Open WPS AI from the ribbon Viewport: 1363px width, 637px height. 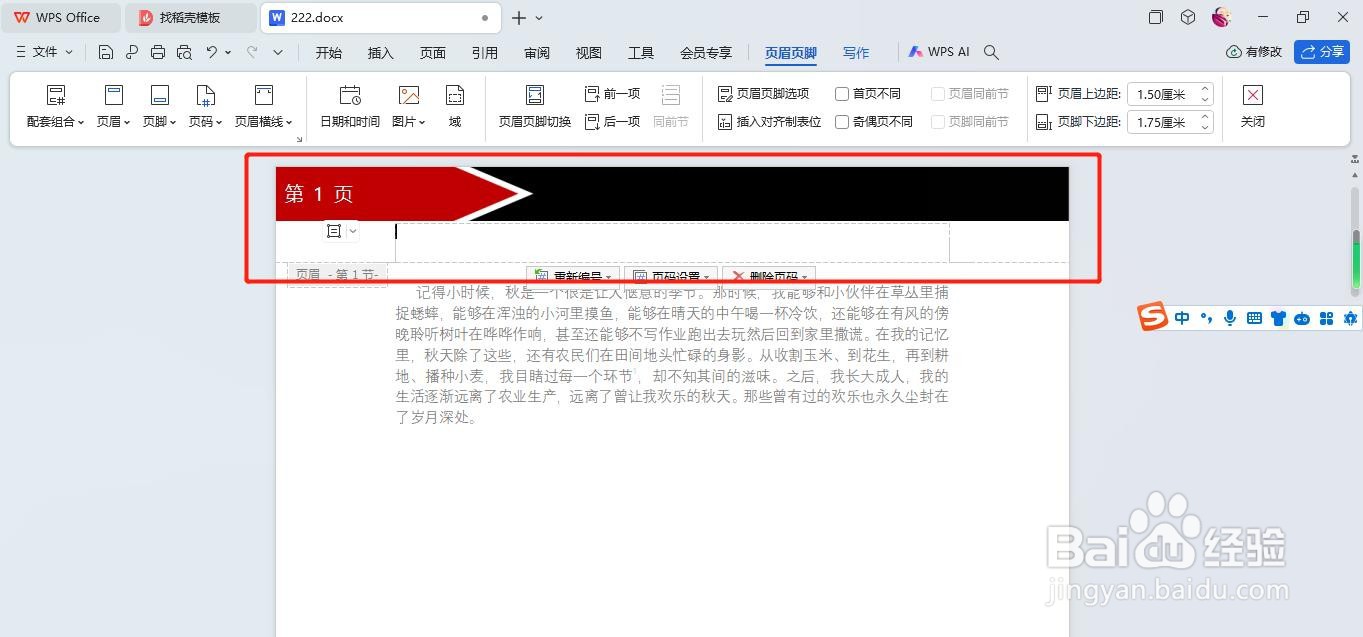tap(938, 51)
